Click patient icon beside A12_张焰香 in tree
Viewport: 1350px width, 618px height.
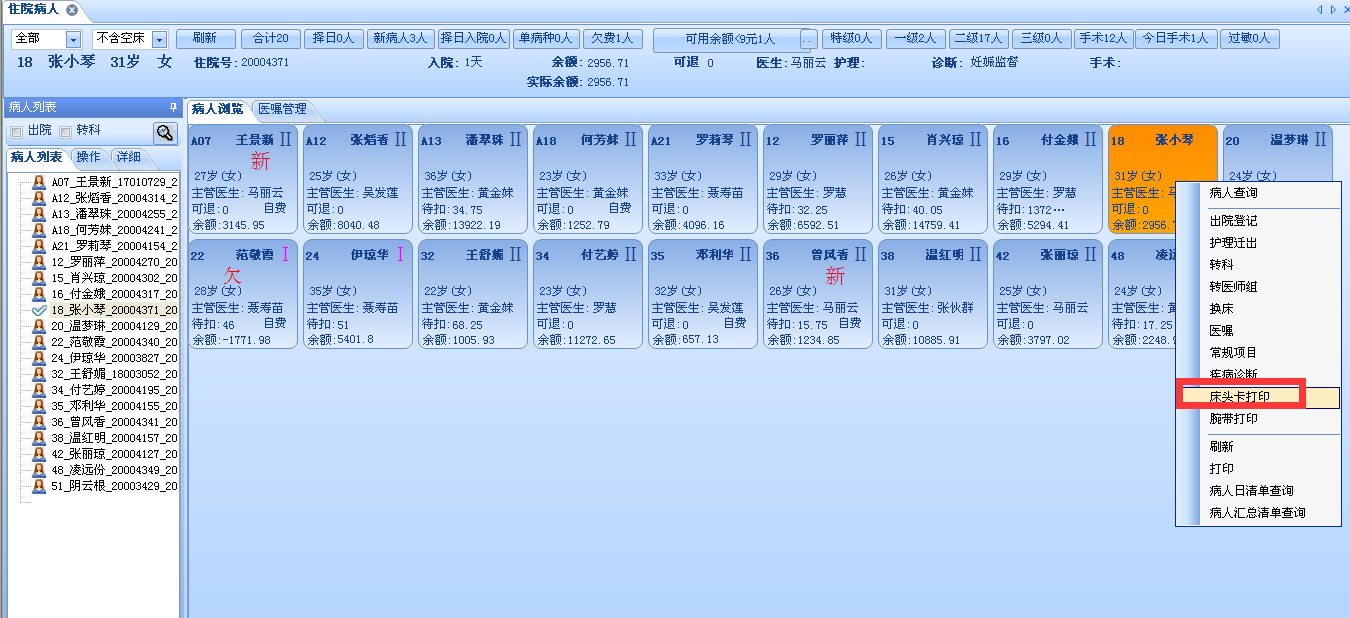point(39,198)
